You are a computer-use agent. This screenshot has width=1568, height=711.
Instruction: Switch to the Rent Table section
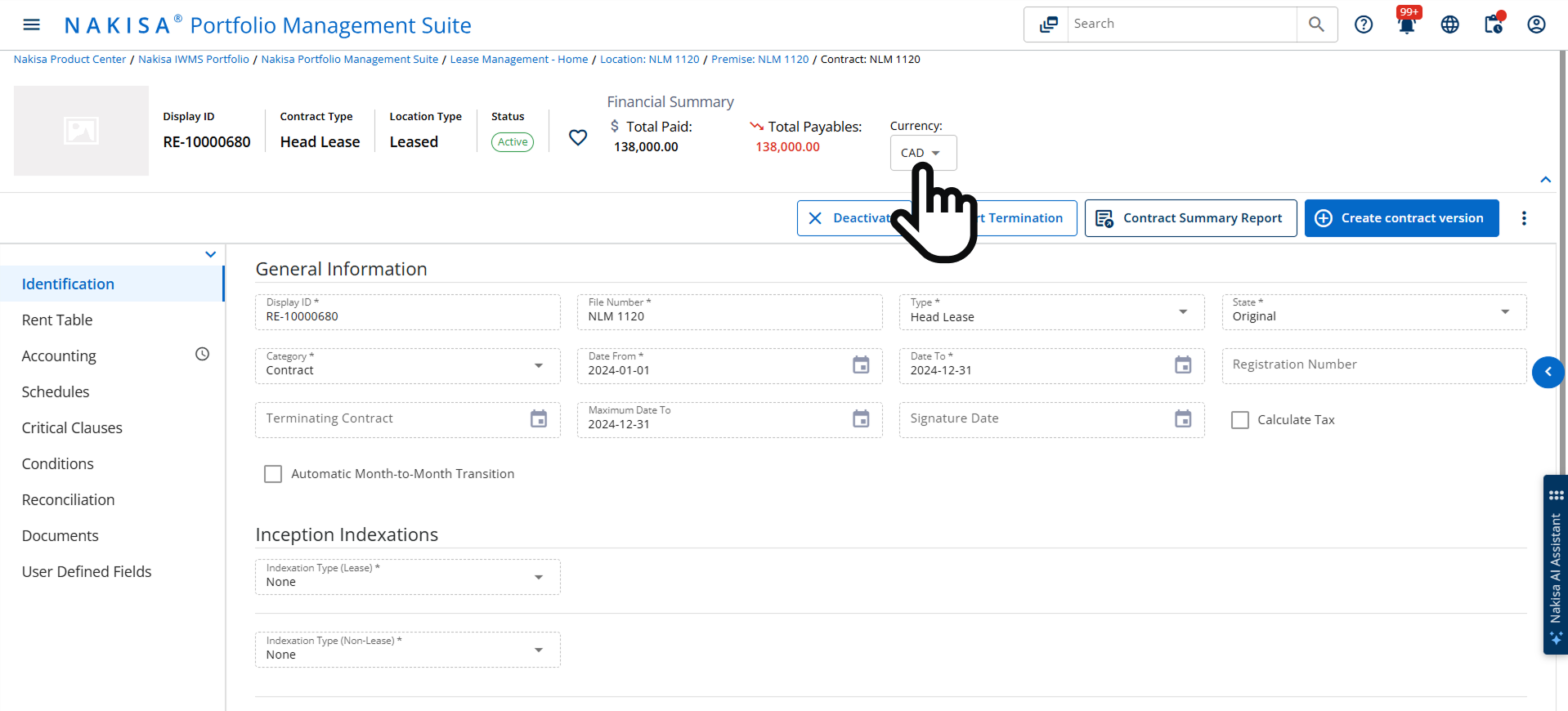click(57, 320)
